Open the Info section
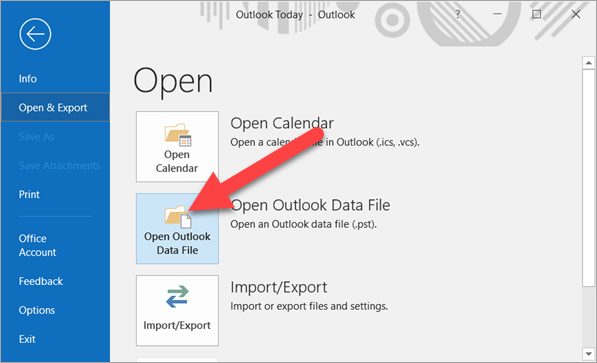Image resolution: width=597 pixels, height=363 pixels. point(28,79)
